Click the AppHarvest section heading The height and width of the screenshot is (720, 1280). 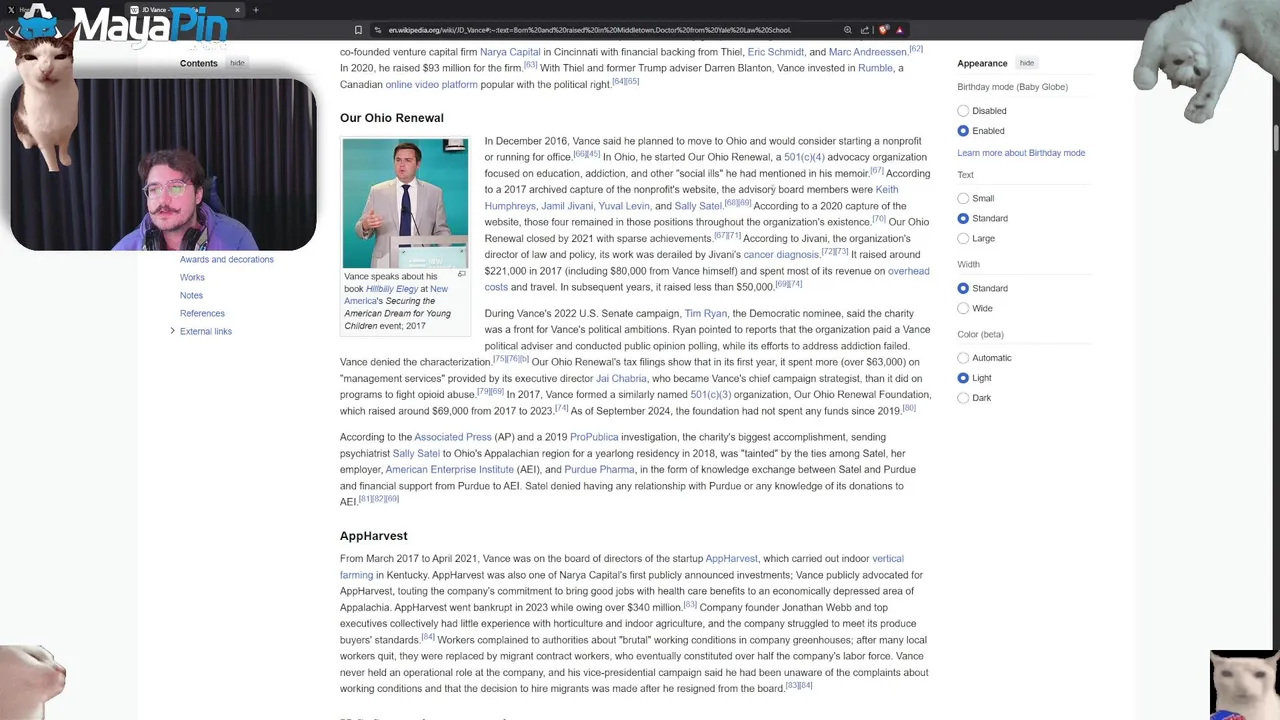point(374,536)
